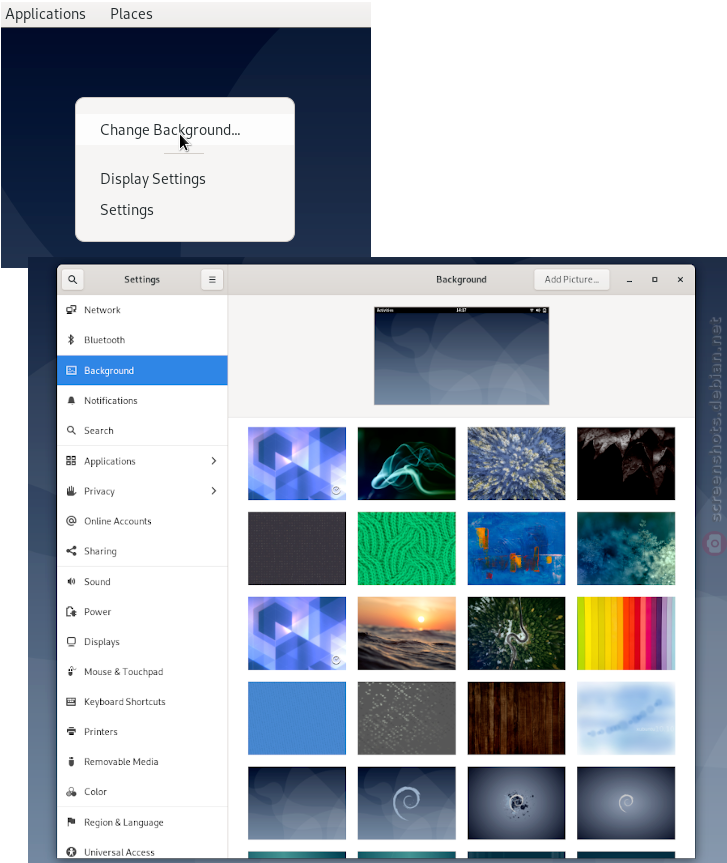Screen dimensions: 727x863
Task: Select the rainbow vertical stripes wallpaper
Action: pyautogui.click(x=626, y=633)
